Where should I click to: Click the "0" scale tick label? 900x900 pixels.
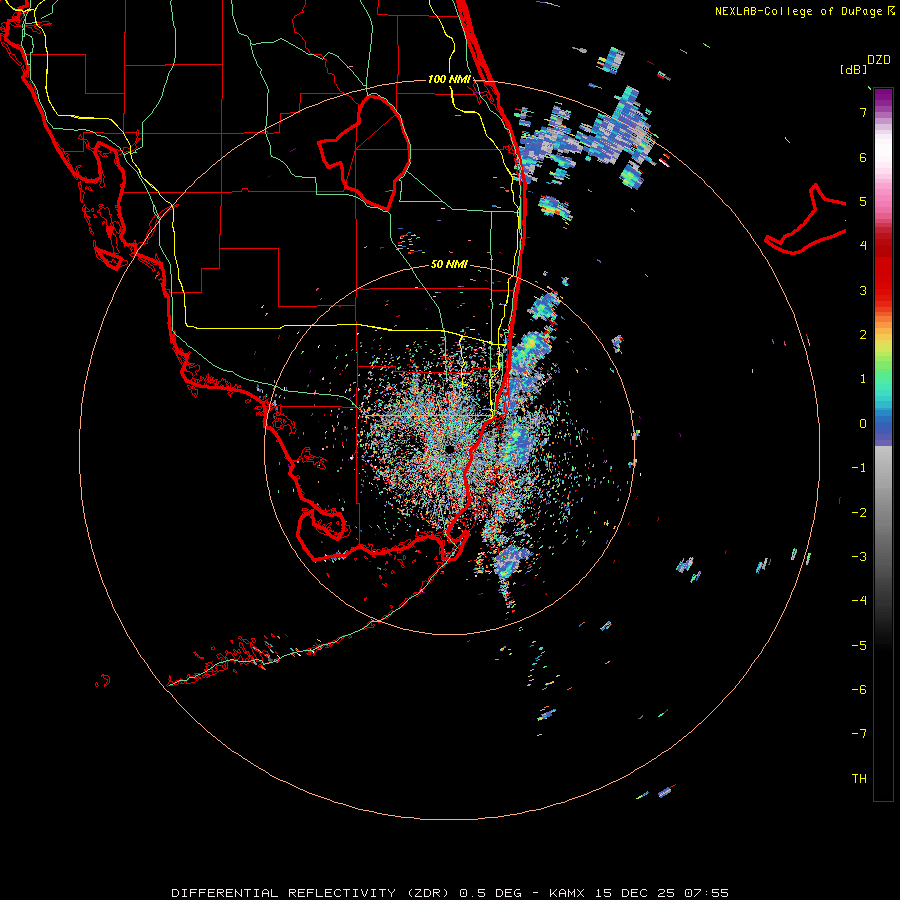pyautogui.click(x=863, y=424)
